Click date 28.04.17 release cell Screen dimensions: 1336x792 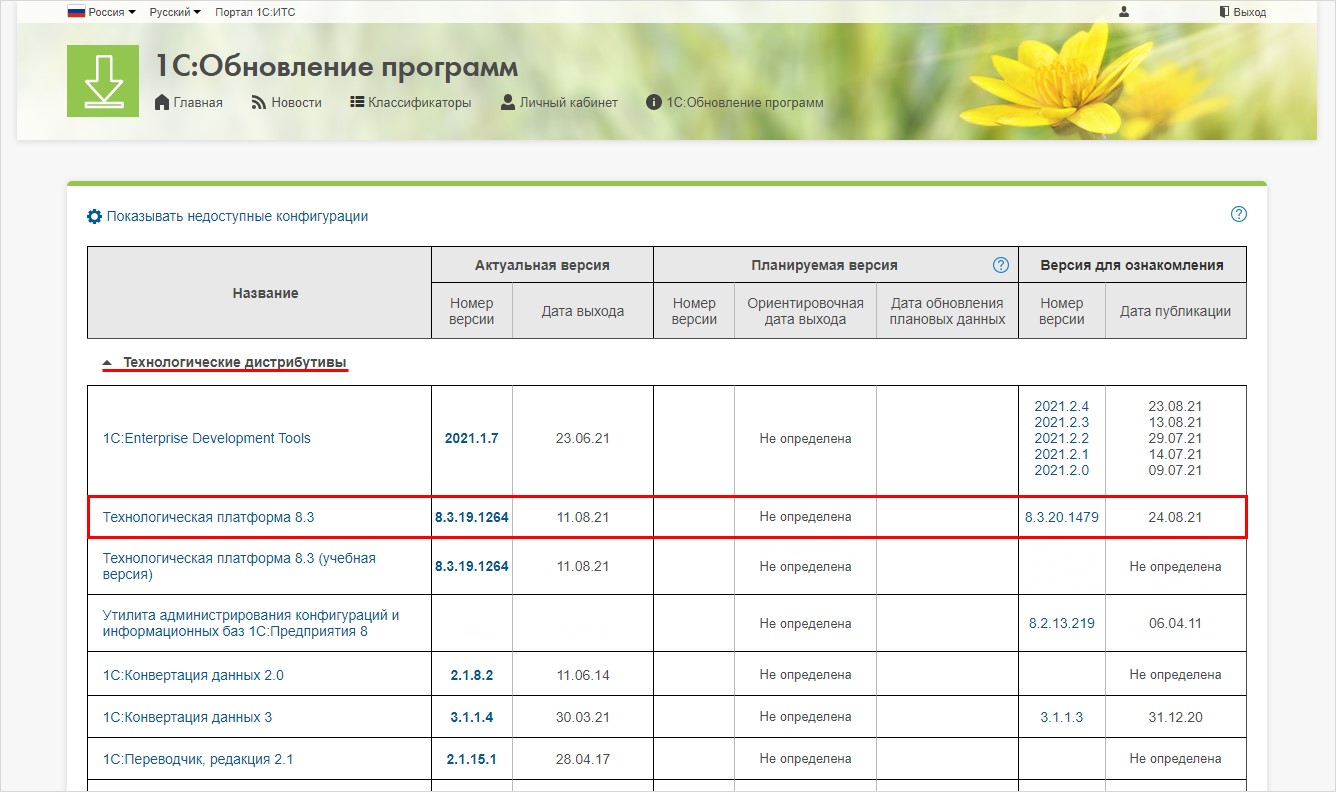click(x=582, y=759)
